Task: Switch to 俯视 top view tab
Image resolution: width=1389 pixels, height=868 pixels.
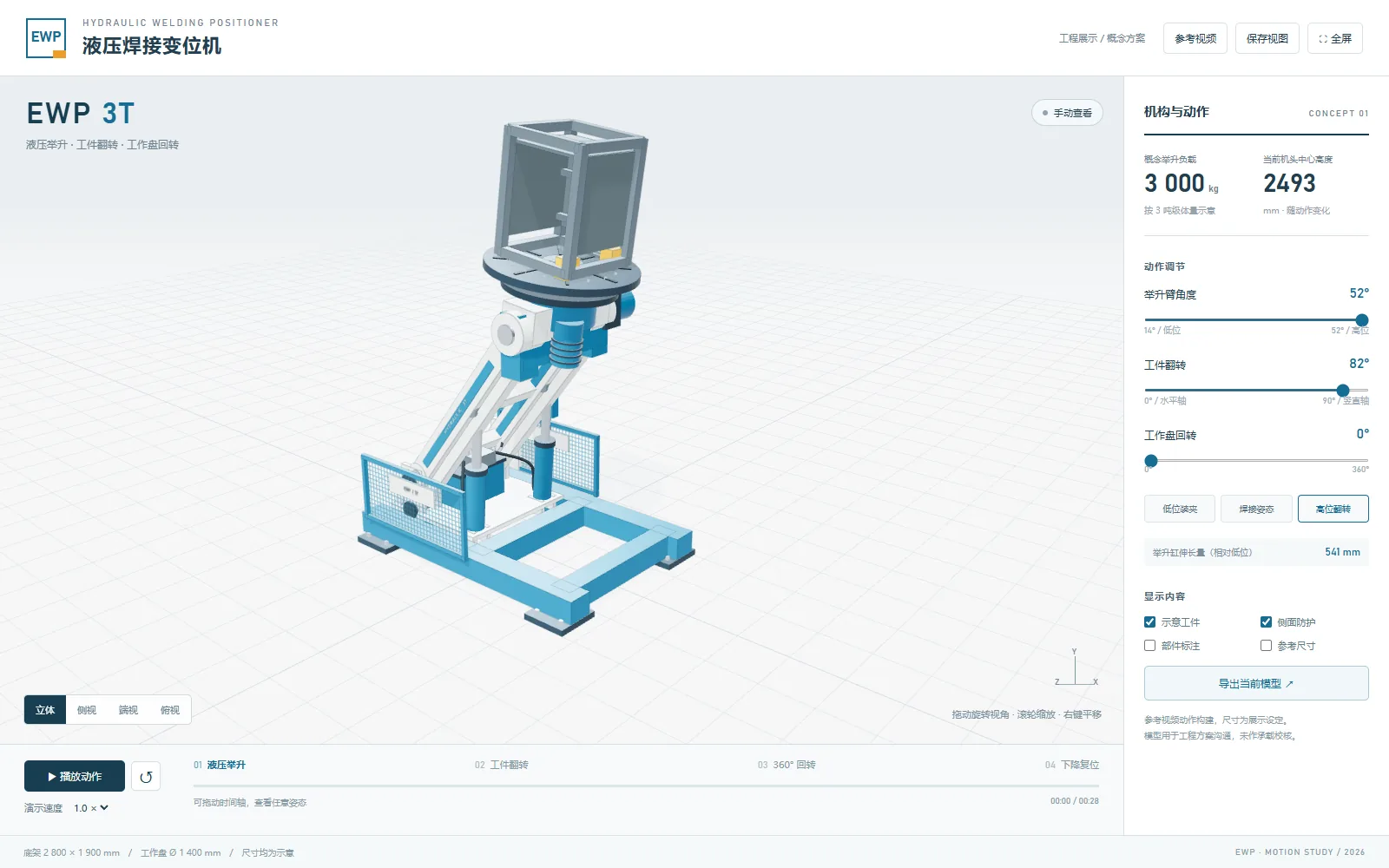Action: (x=170, y=710)
